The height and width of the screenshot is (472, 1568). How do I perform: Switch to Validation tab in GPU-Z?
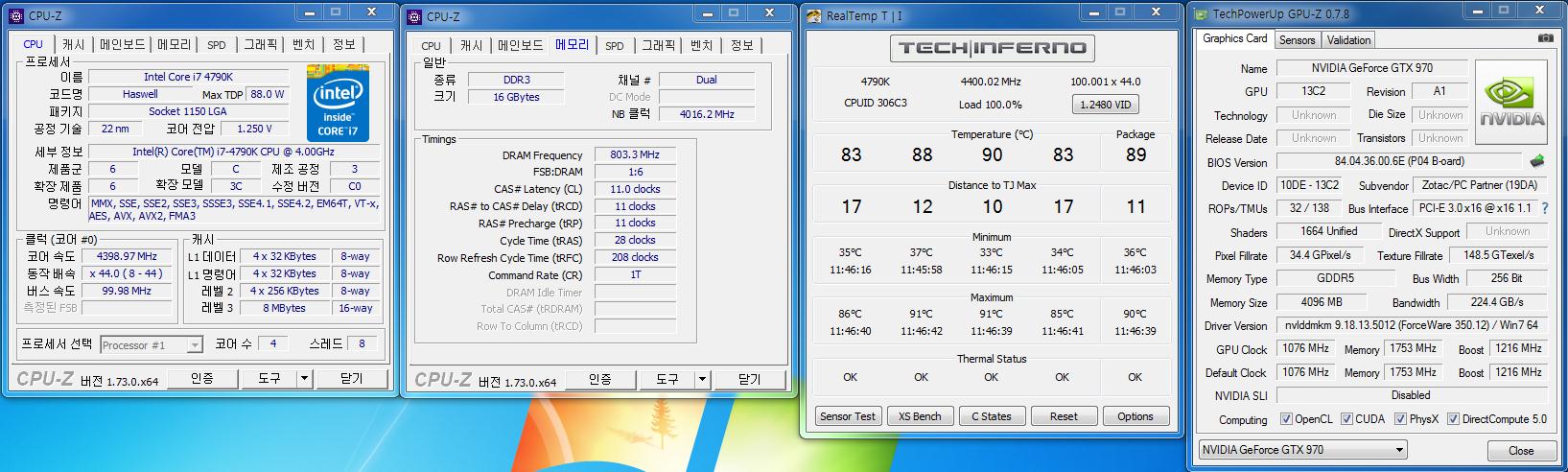click(1348, 39)
